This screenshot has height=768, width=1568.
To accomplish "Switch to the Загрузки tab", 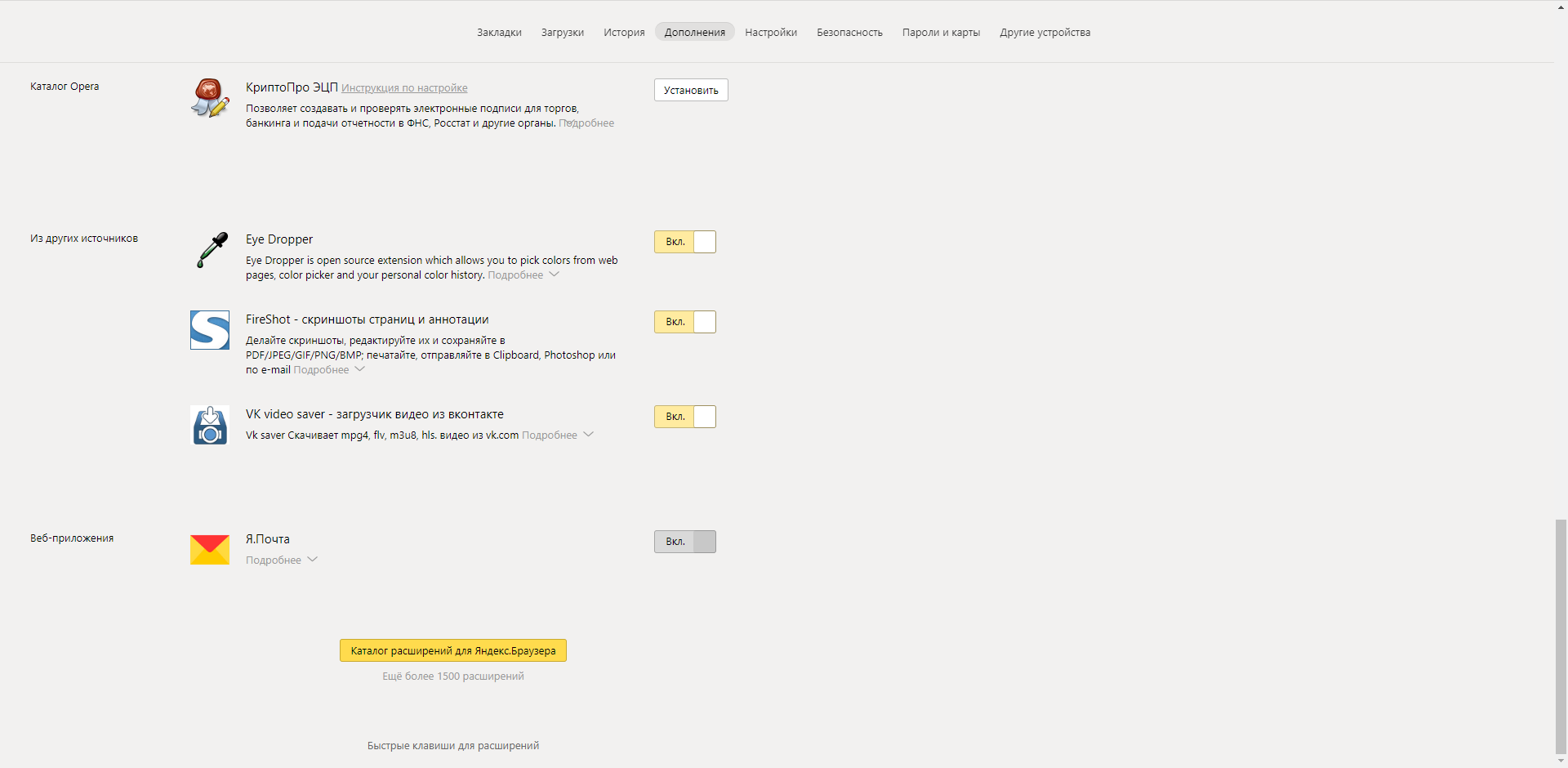I will point(563,33).
